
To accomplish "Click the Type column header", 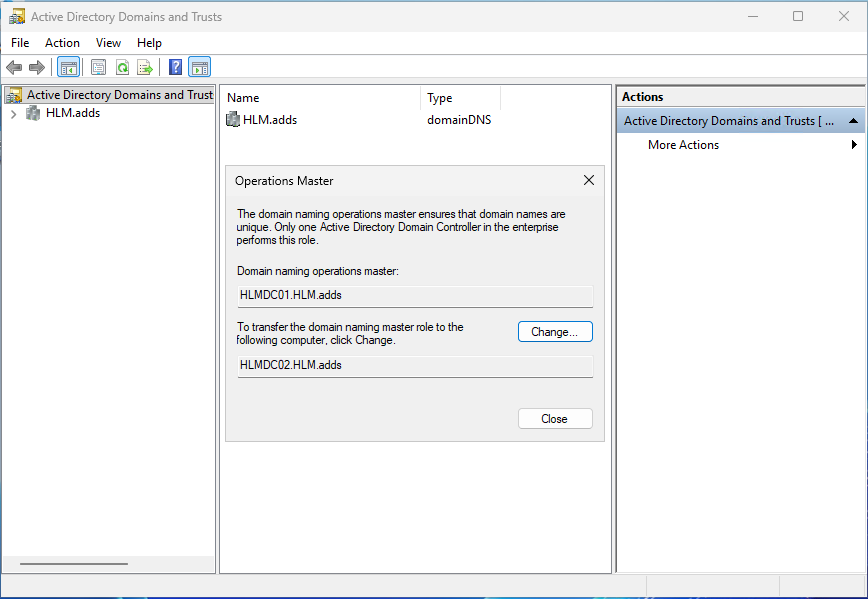I will (x=440, y=98).
